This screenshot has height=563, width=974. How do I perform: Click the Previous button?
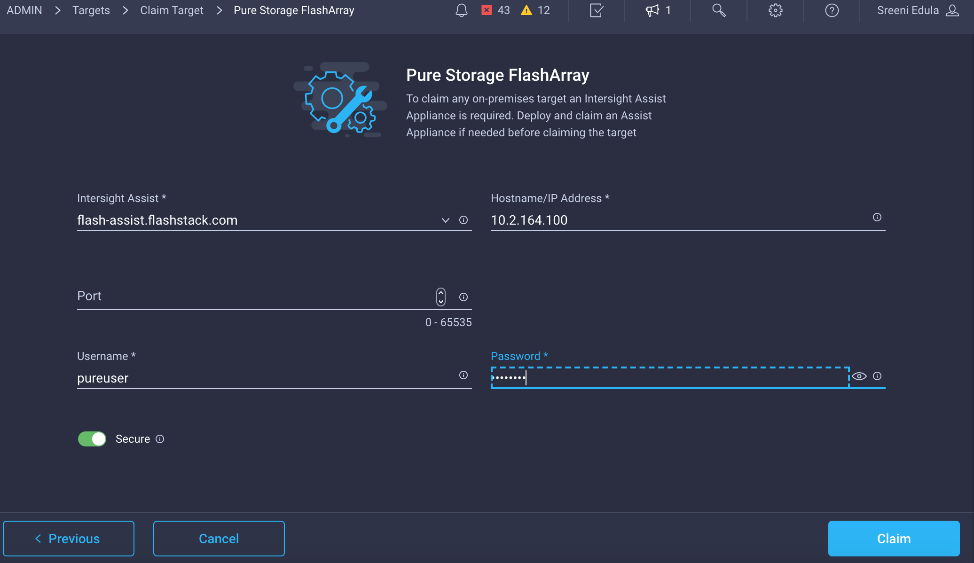pyautogui.click(x=68, y=539)
